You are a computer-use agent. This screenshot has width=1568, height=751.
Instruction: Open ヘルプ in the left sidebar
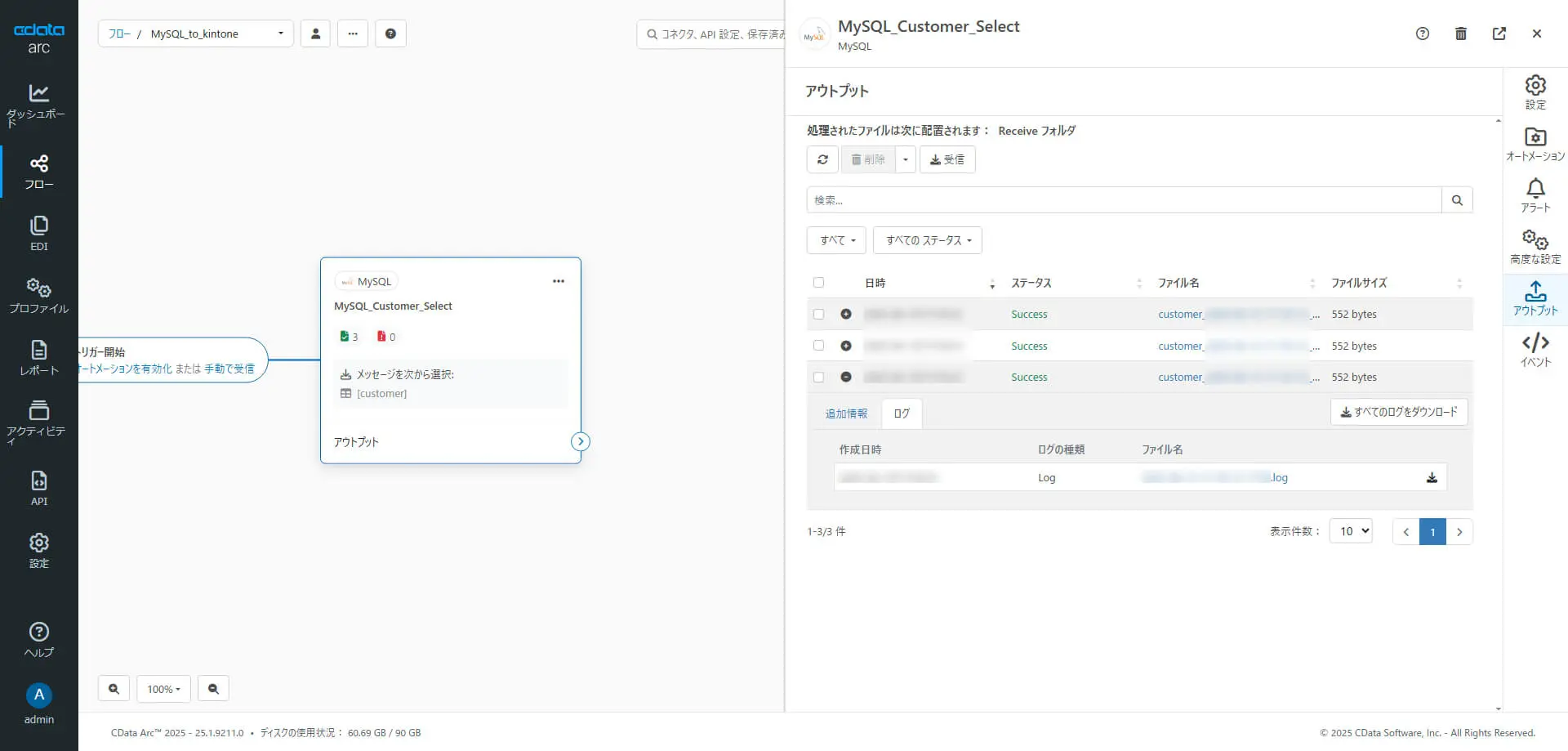point(38,640)
